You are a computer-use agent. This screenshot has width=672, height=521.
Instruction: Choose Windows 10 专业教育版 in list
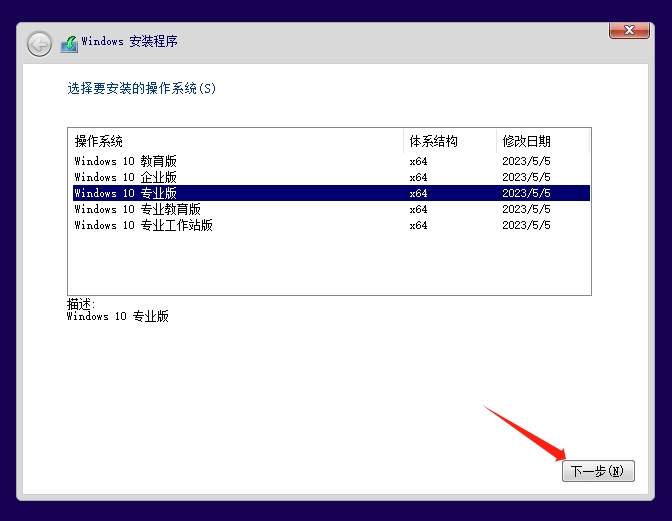(331, 209)
